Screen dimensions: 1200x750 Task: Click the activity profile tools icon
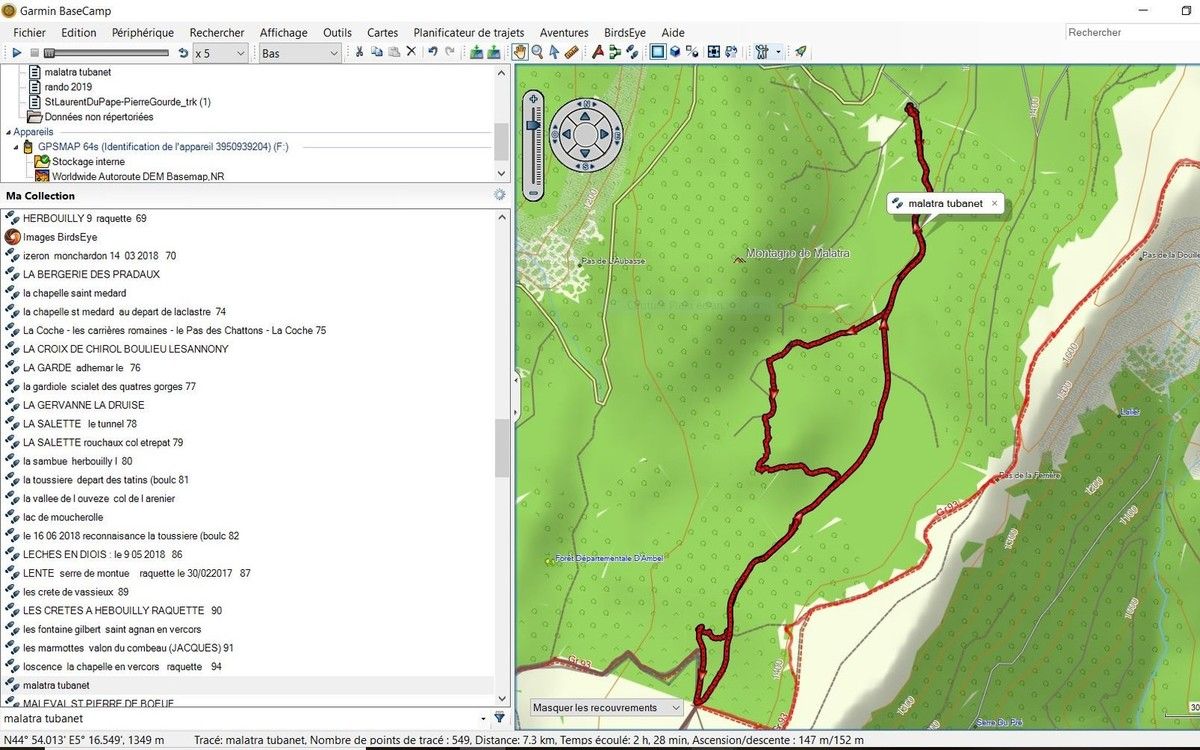pyautogui.click(x=761, y=52)
